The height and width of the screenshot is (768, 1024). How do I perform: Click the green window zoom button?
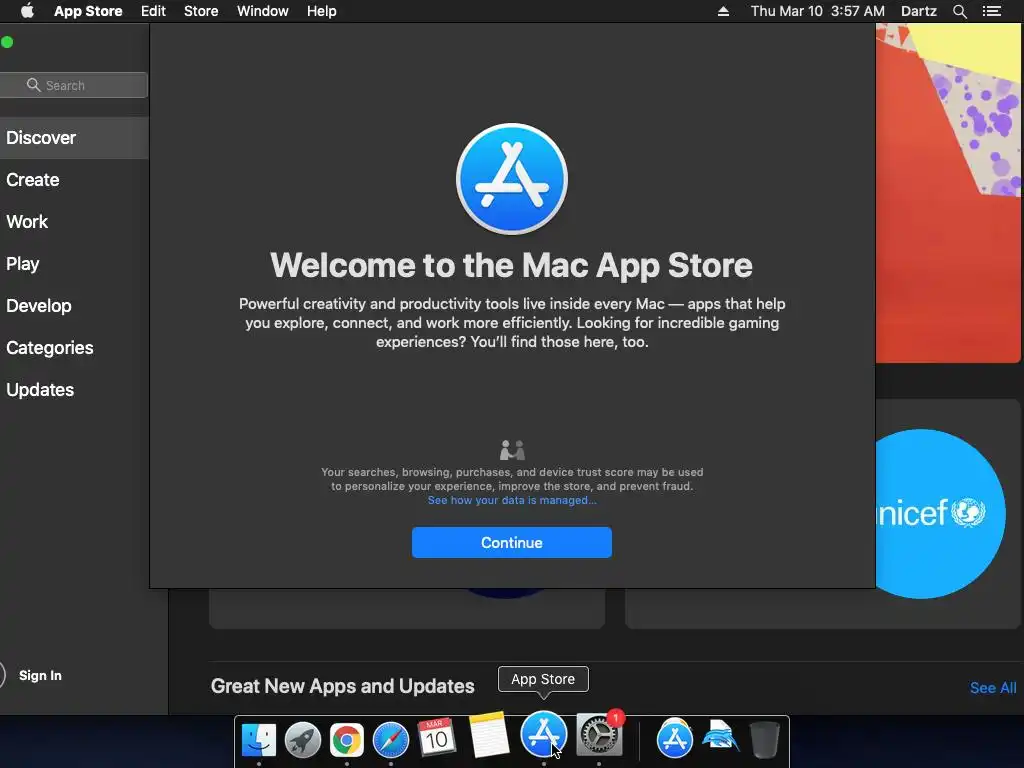coord(7,42)
